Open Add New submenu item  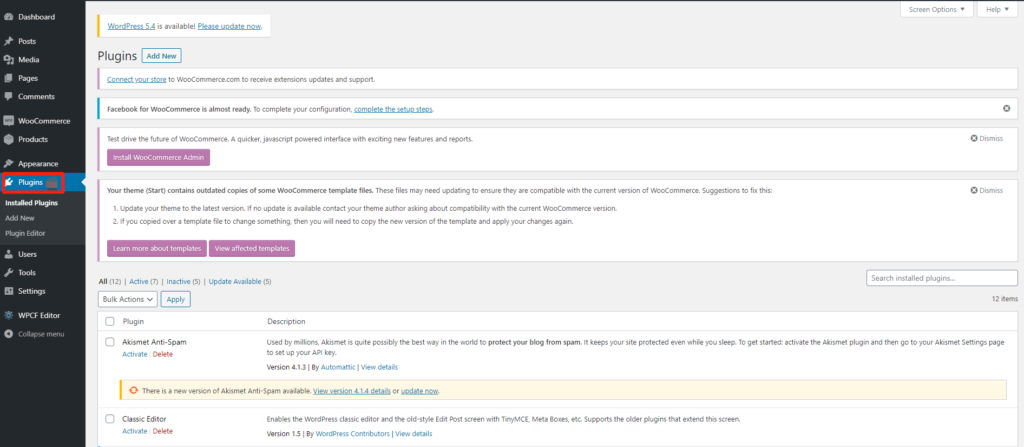click(x=20, y=218)
